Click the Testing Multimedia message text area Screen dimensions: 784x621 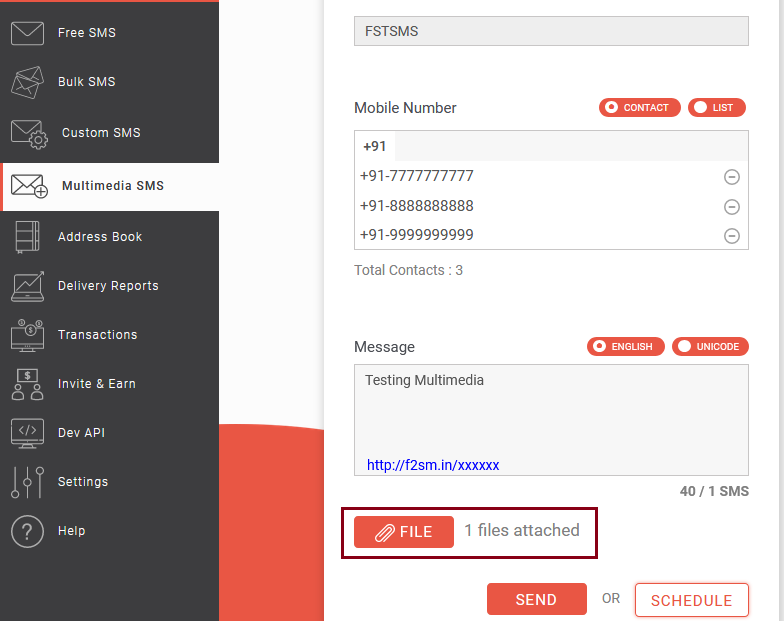click(x=551, y=420)
